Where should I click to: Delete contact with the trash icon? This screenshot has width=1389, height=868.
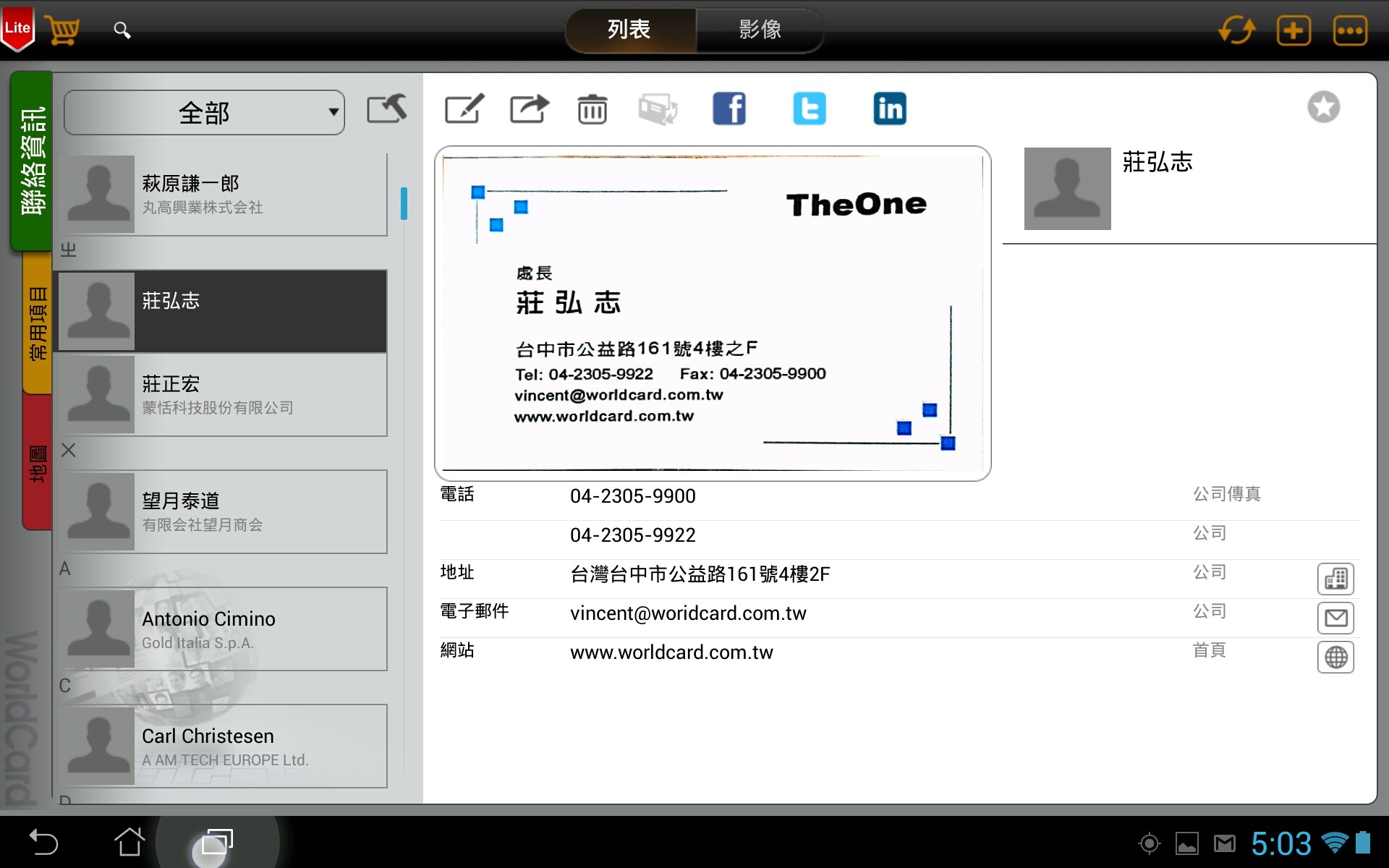592,110
